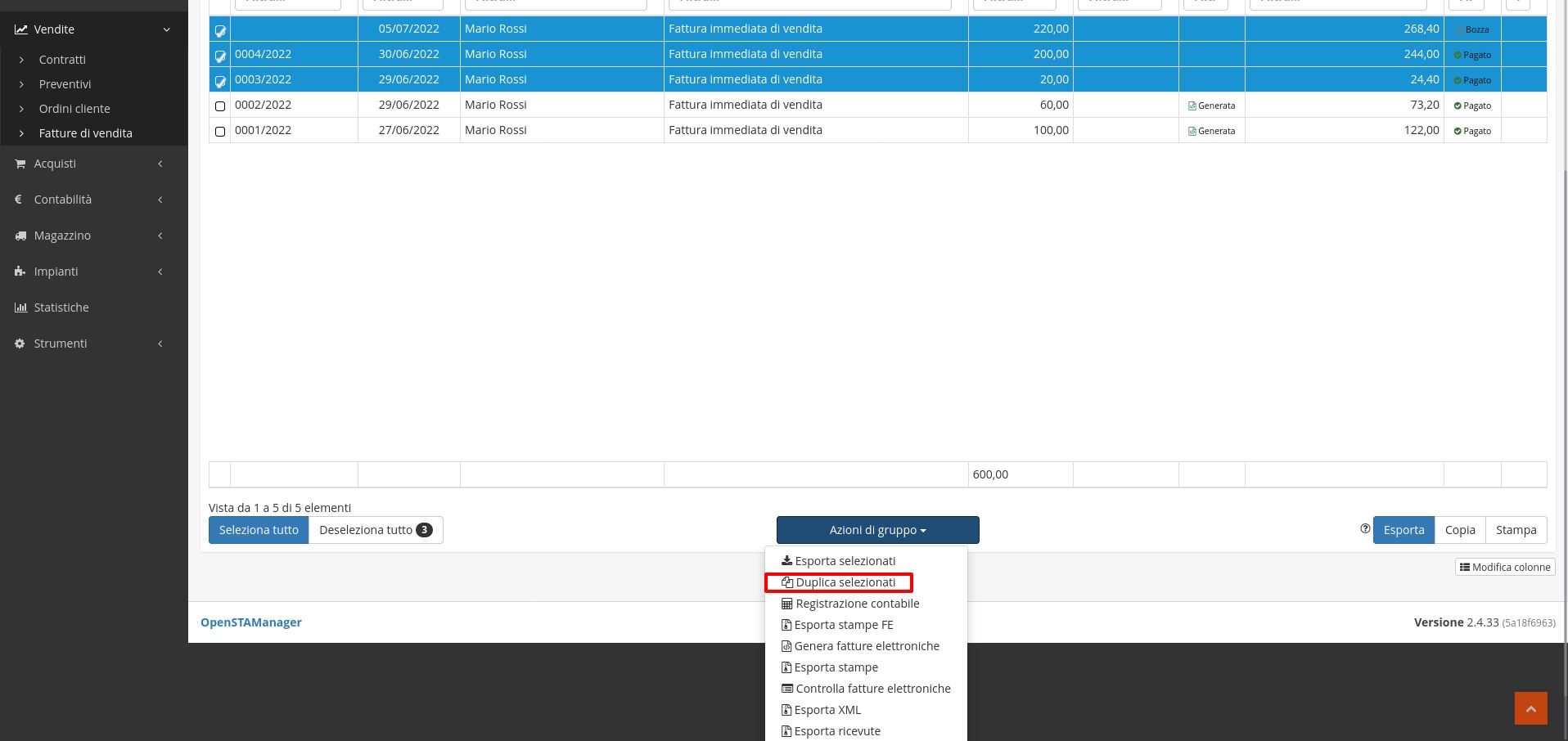The width and height of the screenshot is (1568, 741).
Task: Click the Magazzino truck icon
Action: pos(20,236)
